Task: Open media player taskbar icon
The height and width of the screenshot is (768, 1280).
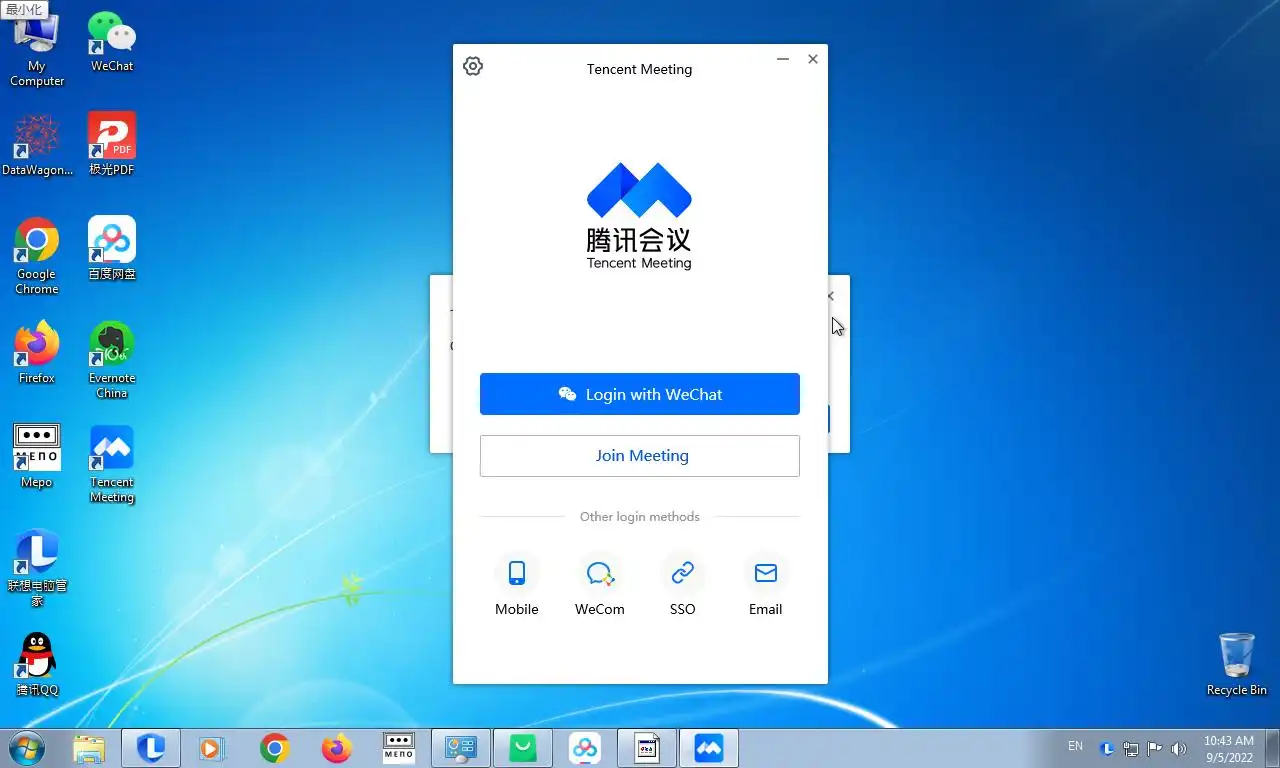Action: pos(212,748)
